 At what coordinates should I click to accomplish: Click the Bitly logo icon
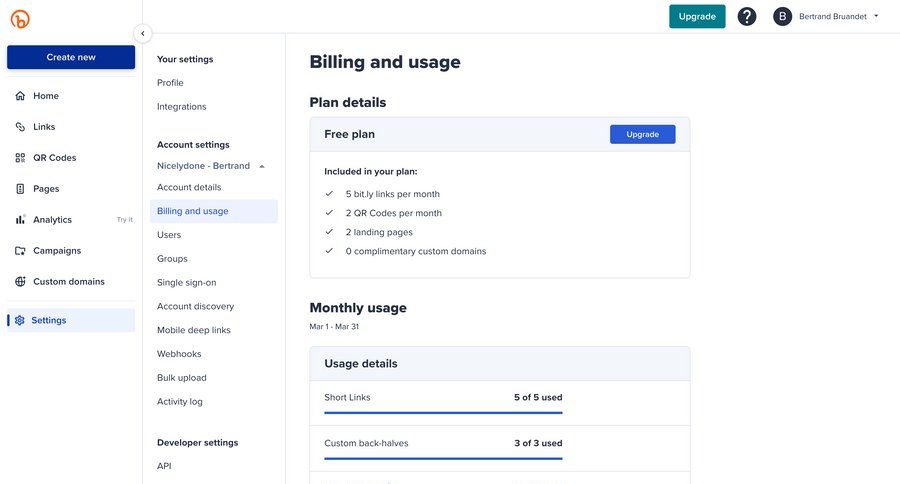coord(20,19)
